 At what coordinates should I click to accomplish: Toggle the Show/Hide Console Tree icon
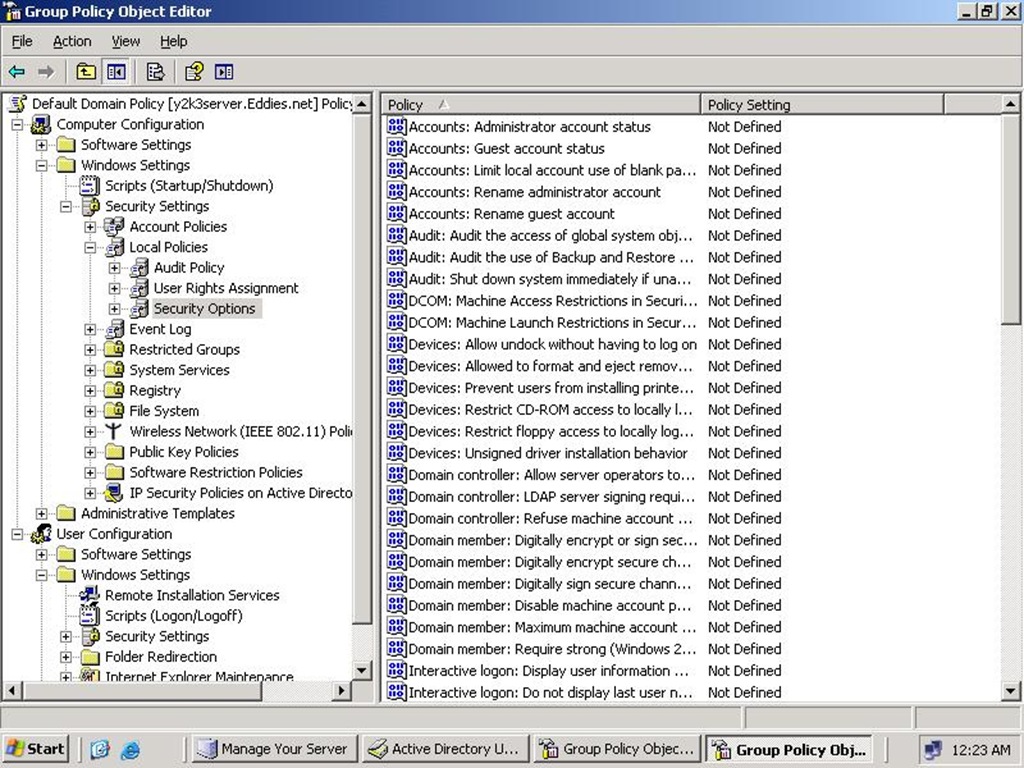(116, 72)
